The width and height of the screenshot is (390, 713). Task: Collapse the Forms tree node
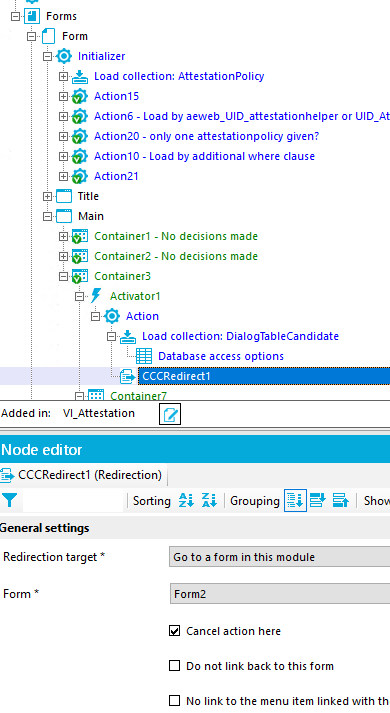coord(15,16)
